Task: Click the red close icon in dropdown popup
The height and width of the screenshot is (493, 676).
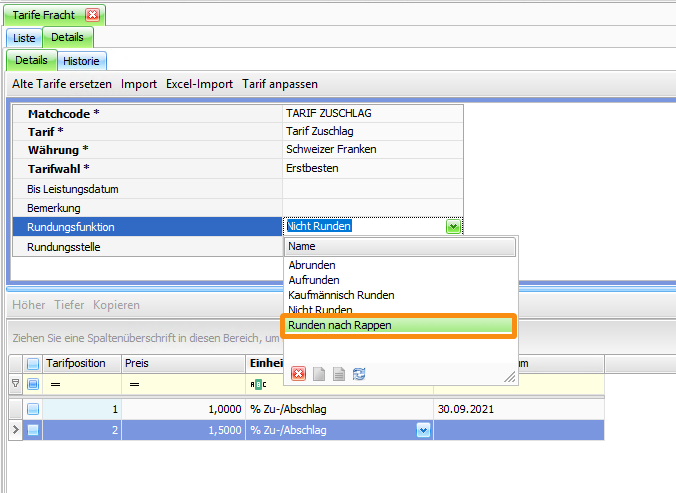Action: click(x=298, y=373)
